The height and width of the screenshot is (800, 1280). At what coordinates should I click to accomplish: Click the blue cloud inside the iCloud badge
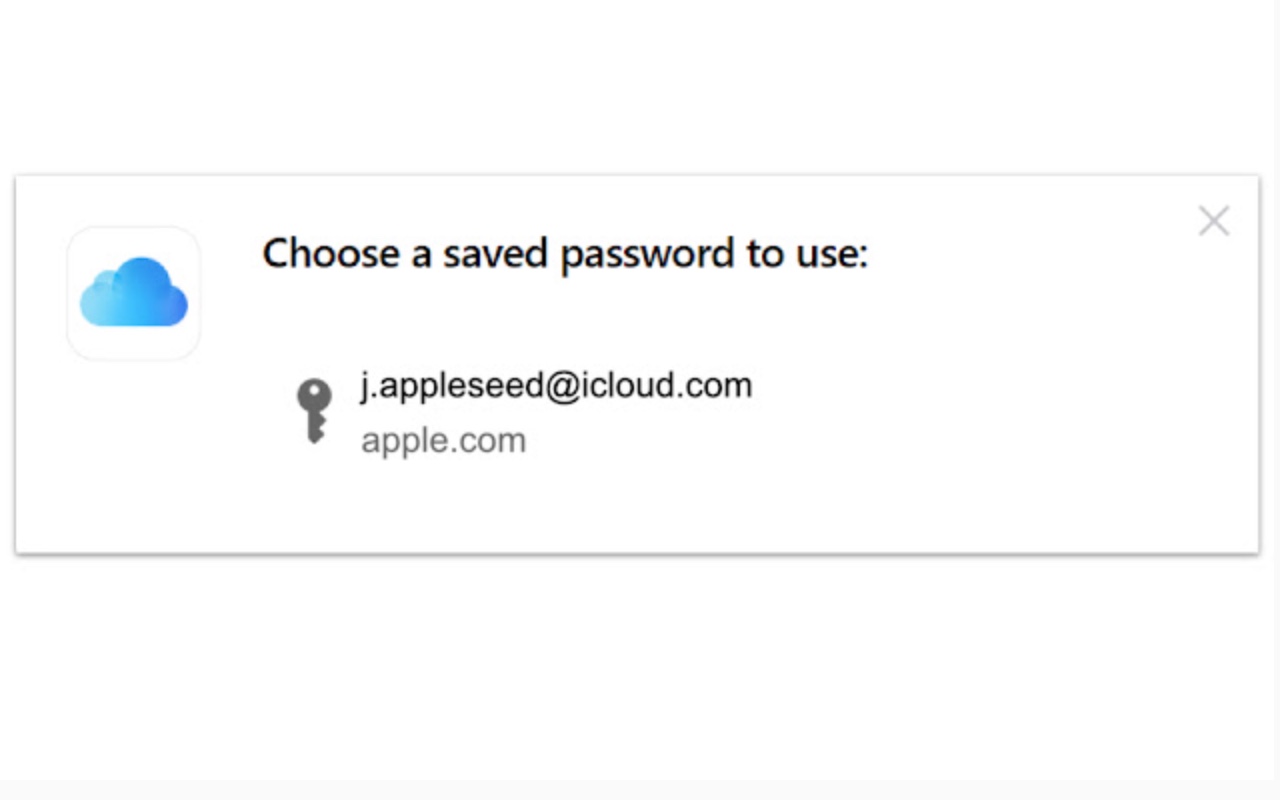coord(134,292)
